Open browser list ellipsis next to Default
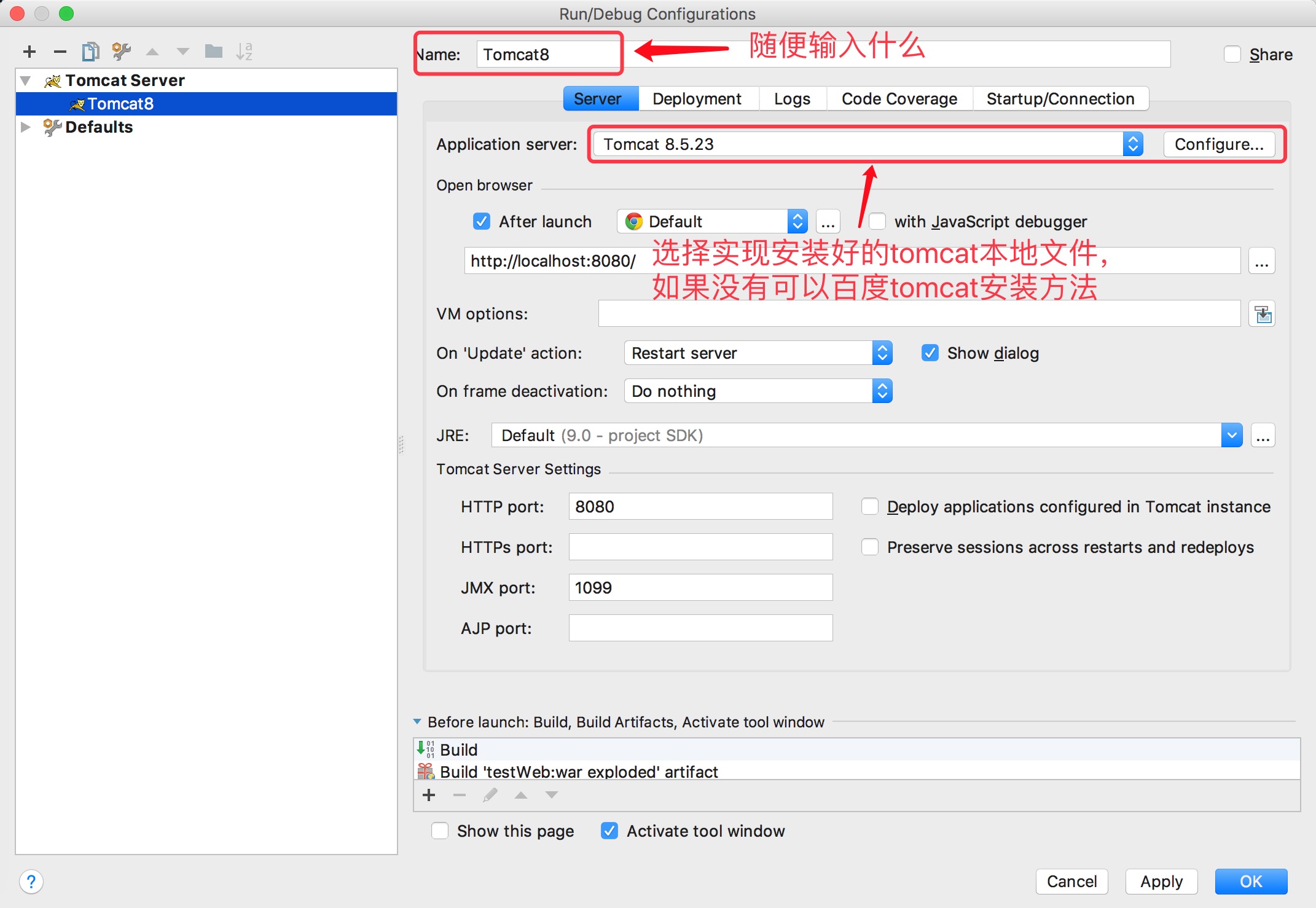This screenshot has height=908, width=1316. (x=828, y=221)
